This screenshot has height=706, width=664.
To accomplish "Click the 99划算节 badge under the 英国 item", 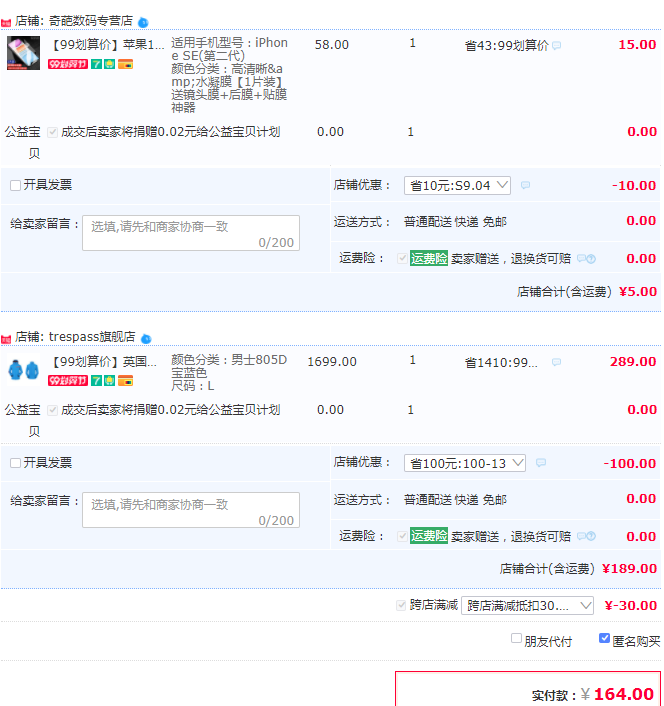I will (x=68, y=381).
